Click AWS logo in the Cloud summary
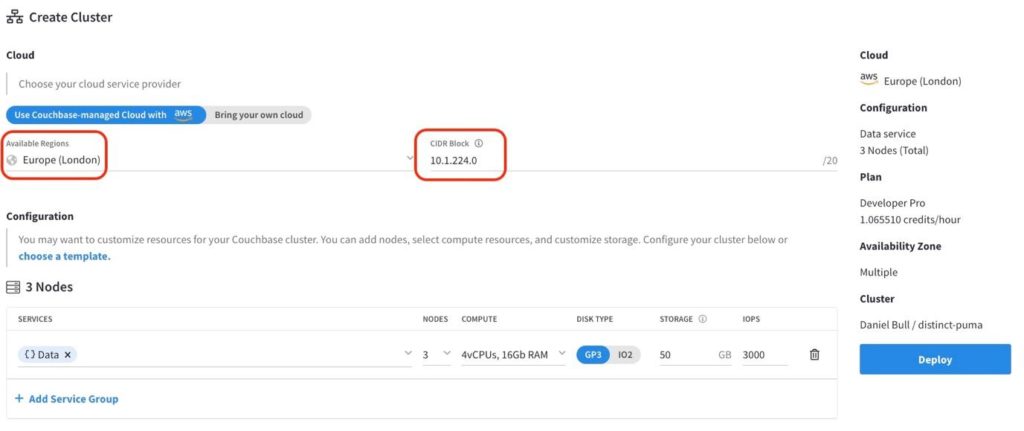The image size is (1024, 431). coord(869,79)
